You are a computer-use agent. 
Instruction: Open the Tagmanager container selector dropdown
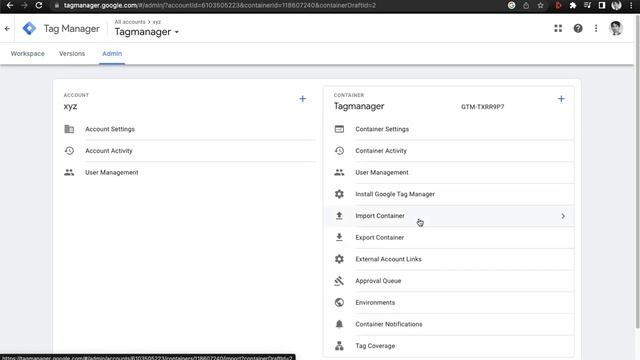coord(147,32)
